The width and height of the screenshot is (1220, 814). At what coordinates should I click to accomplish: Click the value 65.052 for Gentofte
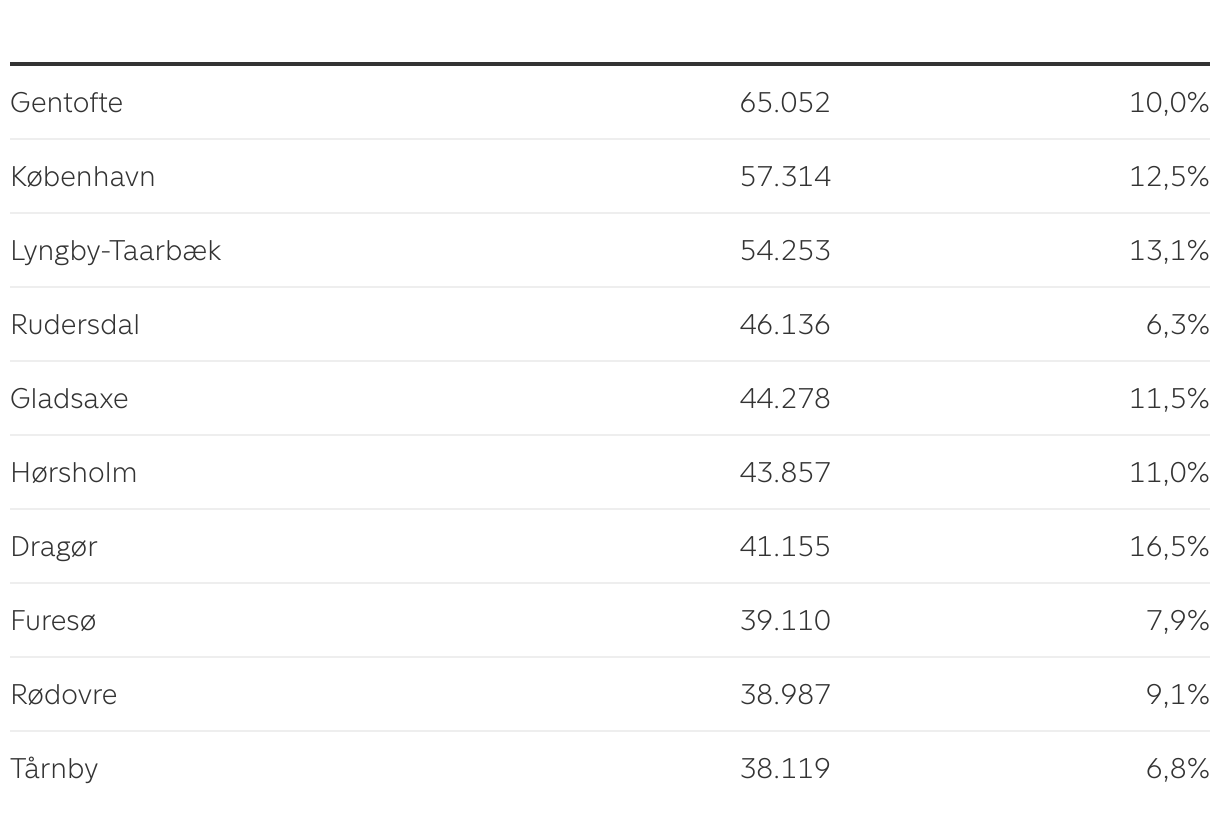coord(785,103)
